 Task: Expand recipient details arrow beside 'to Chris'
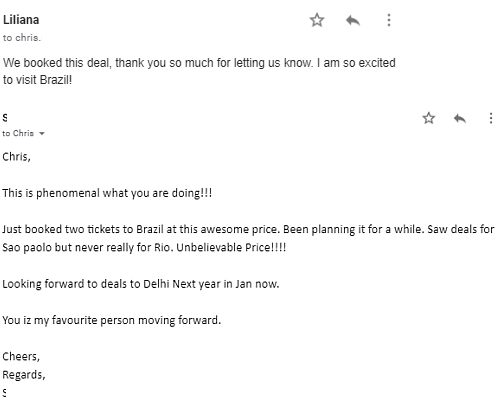42,134
